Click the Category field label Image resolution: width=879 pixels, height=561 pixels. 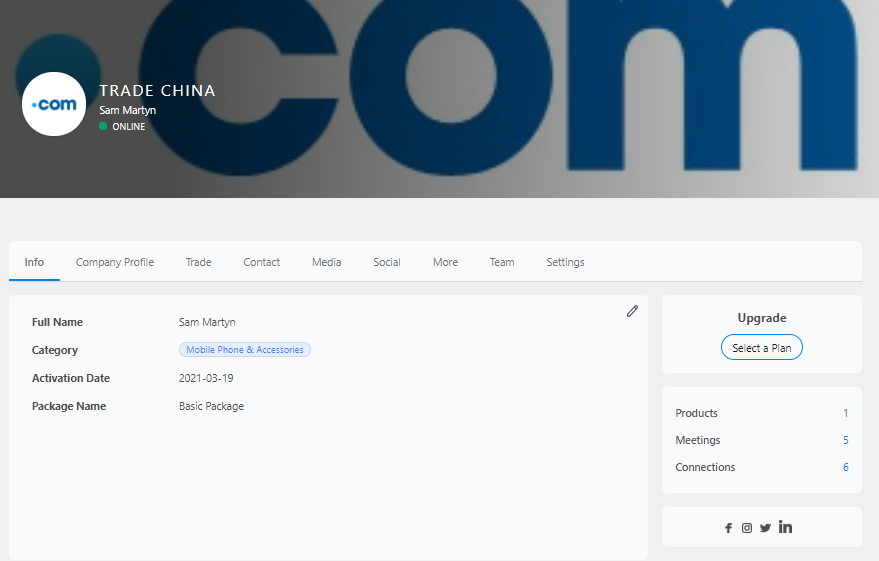point(55,350)
